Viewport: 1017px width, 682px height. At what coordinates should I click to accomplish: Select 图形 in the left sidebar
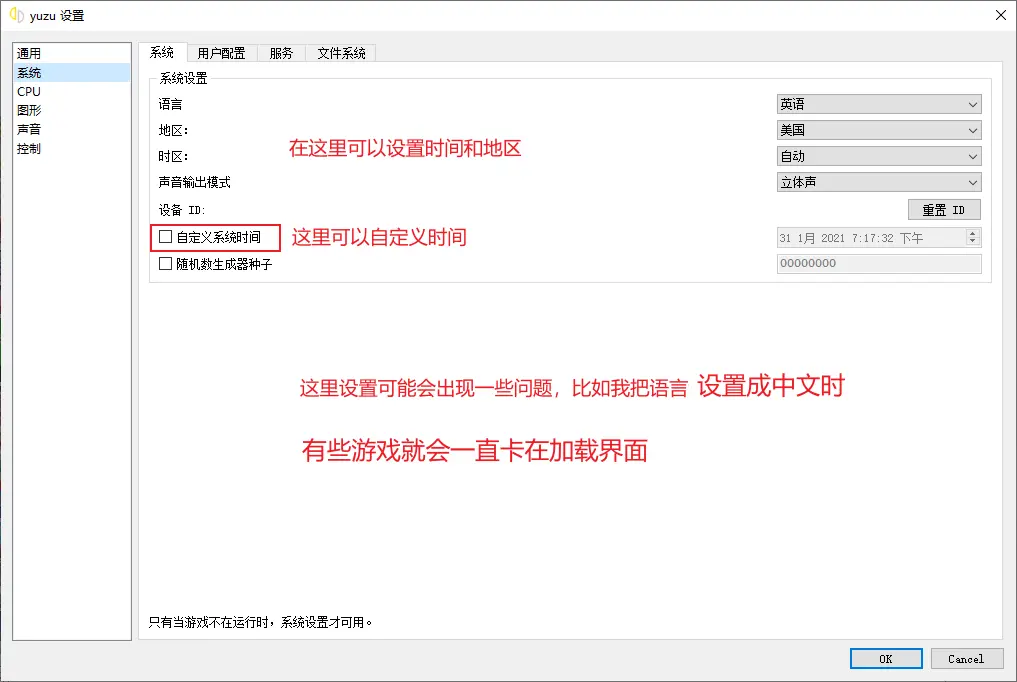(x=28, y=110)
